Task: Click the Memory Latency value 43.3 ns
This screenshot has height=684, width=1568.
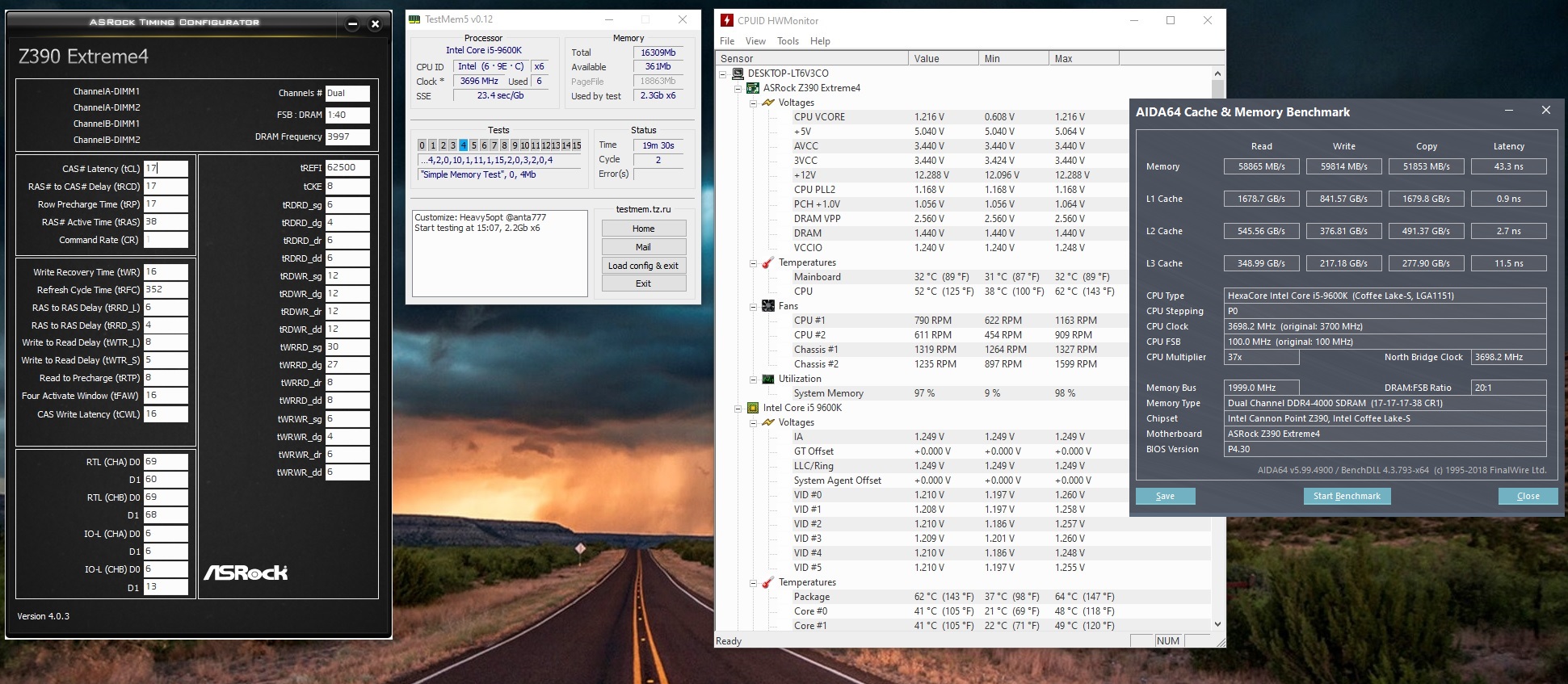Action: pyautogui.click(x=1509, y=166)
